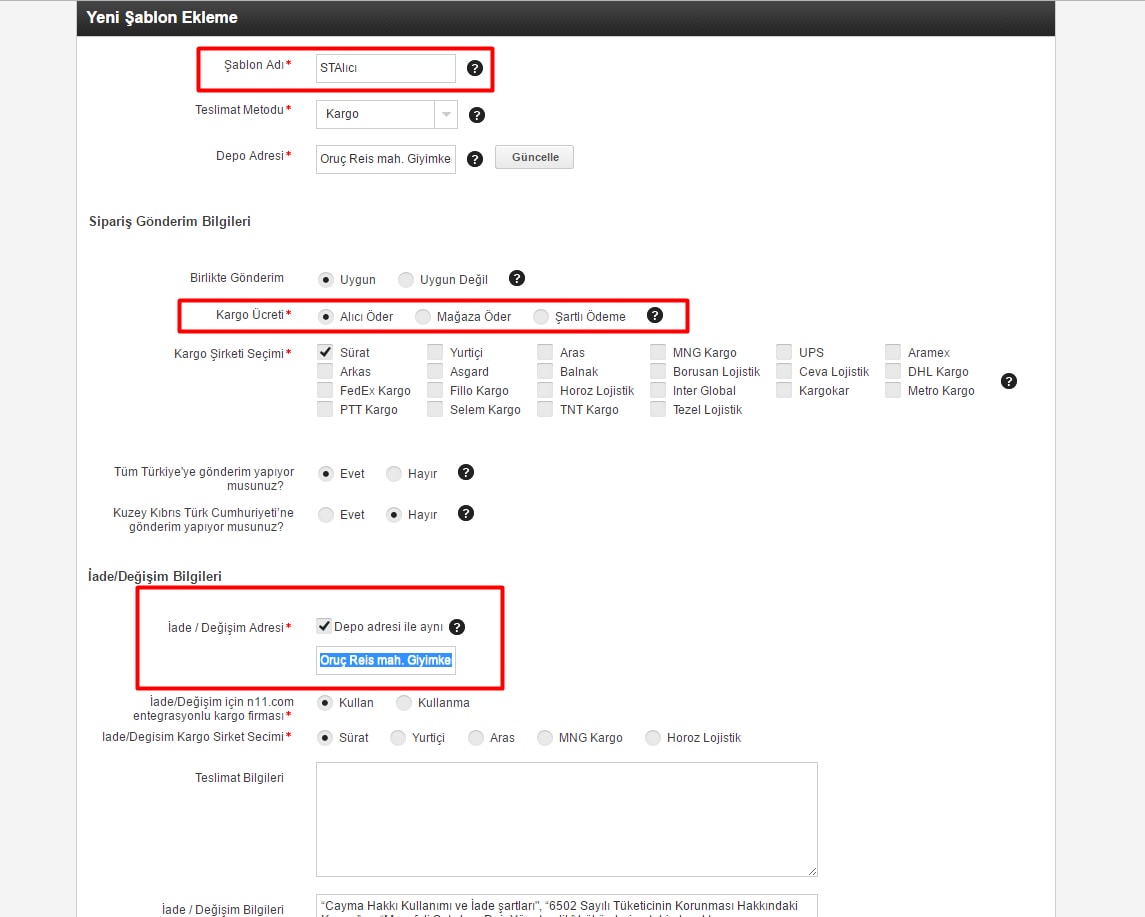
Task: Select MNG Kargo as return cargo company
Action: click(545, 737)
